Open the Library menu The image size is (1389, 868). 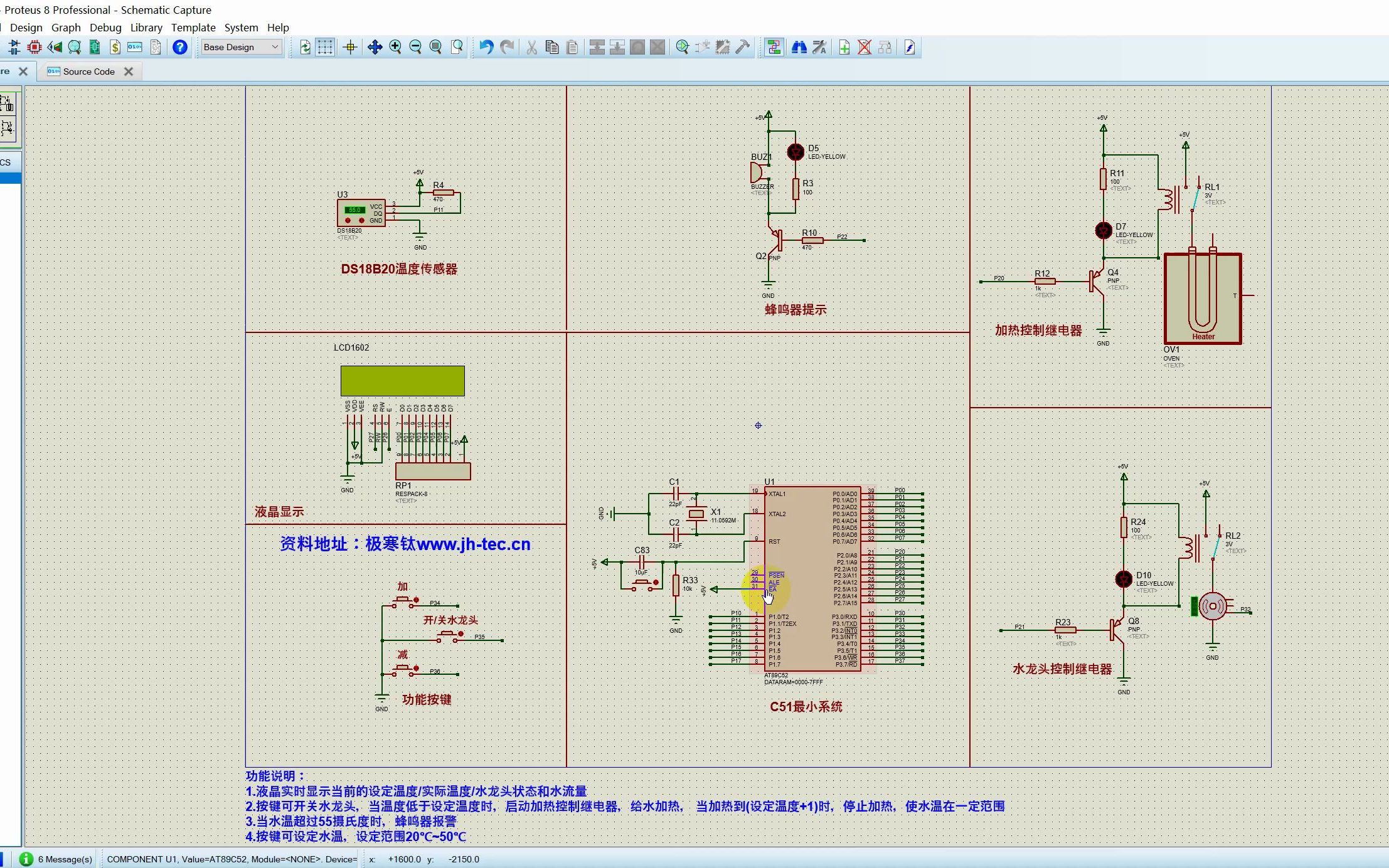(146, 27)
